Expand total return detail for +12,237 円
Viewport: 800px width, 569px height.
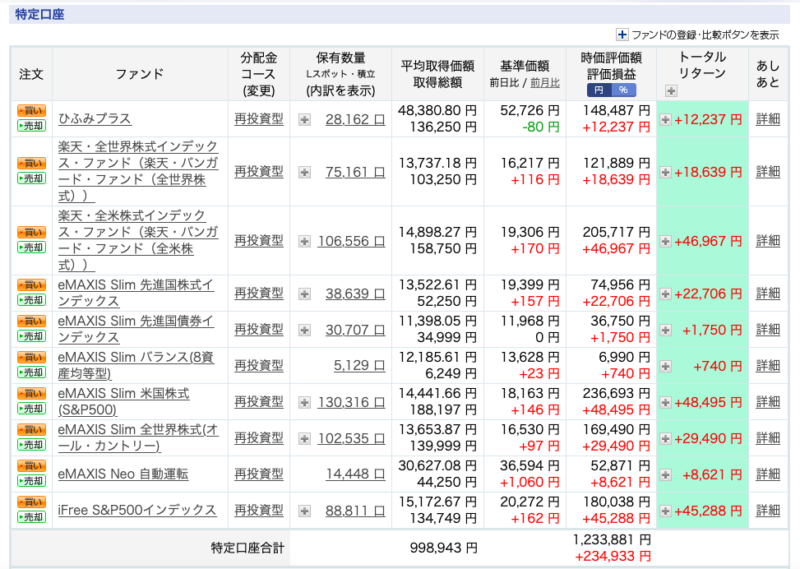pos(665,120)
